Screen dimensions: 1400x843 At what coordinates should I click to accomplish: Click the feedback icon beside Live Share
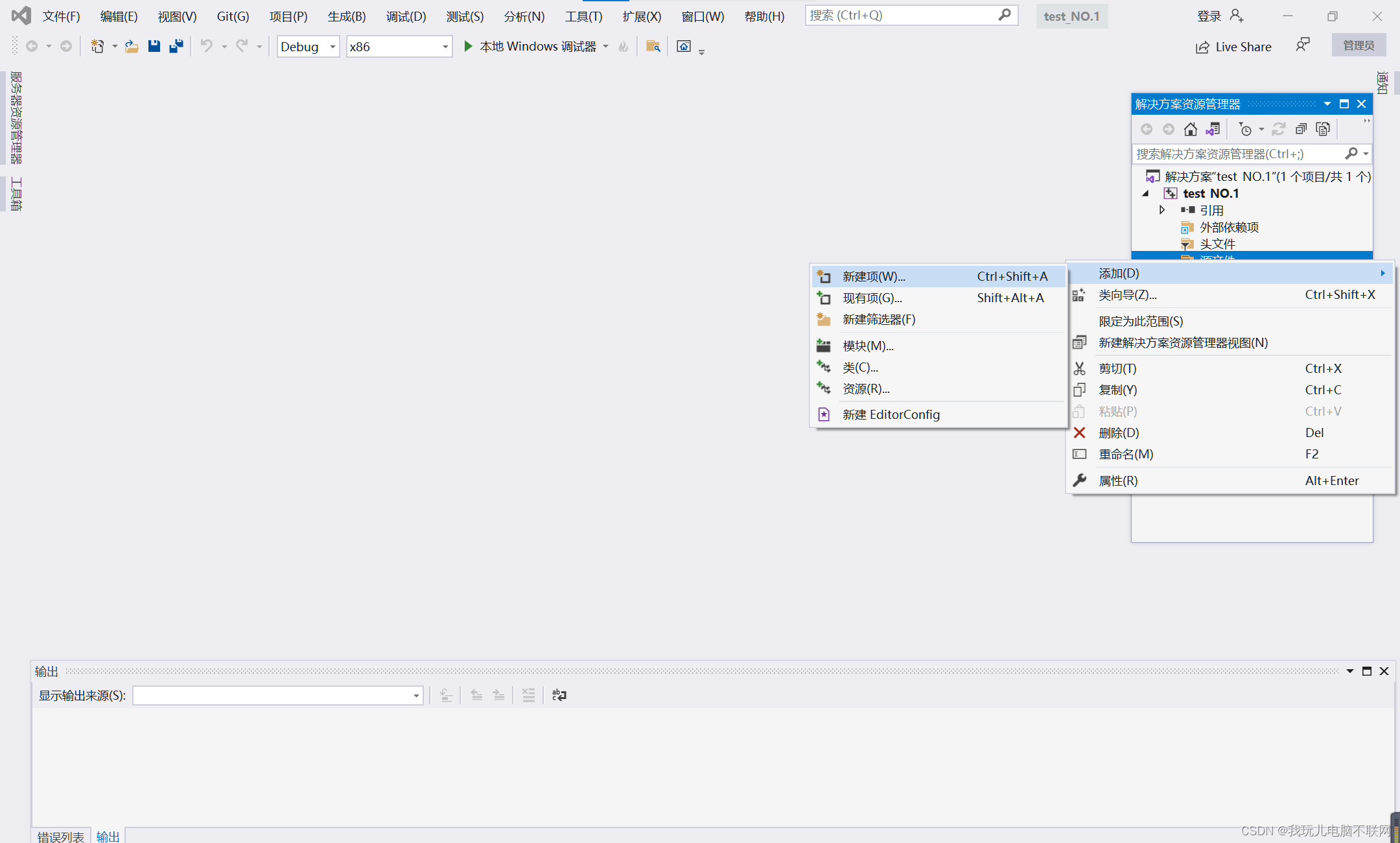coord(1302,46)
